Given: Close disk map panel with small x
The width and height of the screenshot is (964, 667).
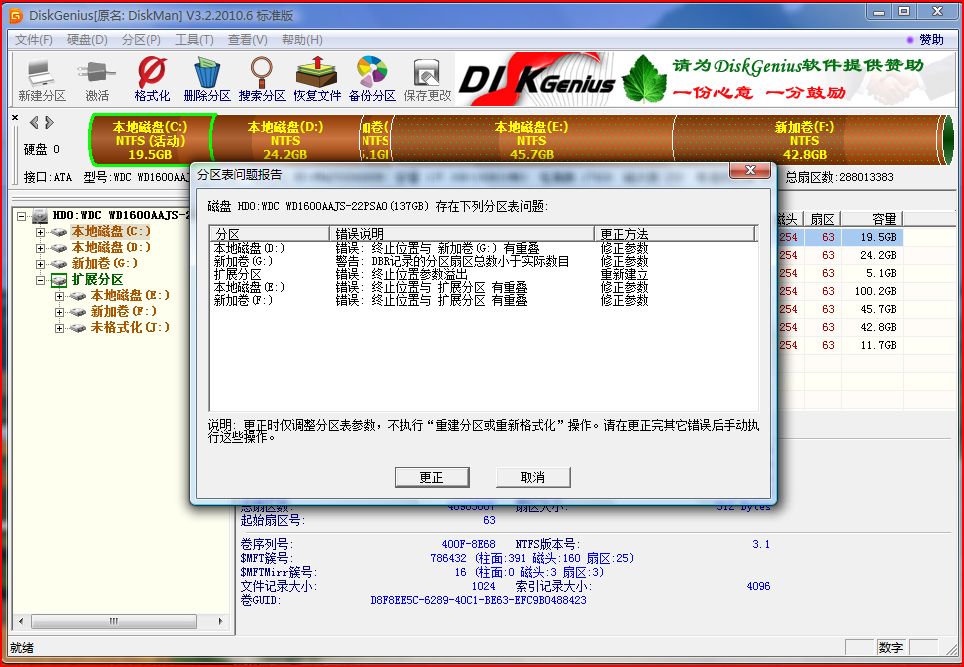Looking at the screenshot, I should (x=15, y=117).
